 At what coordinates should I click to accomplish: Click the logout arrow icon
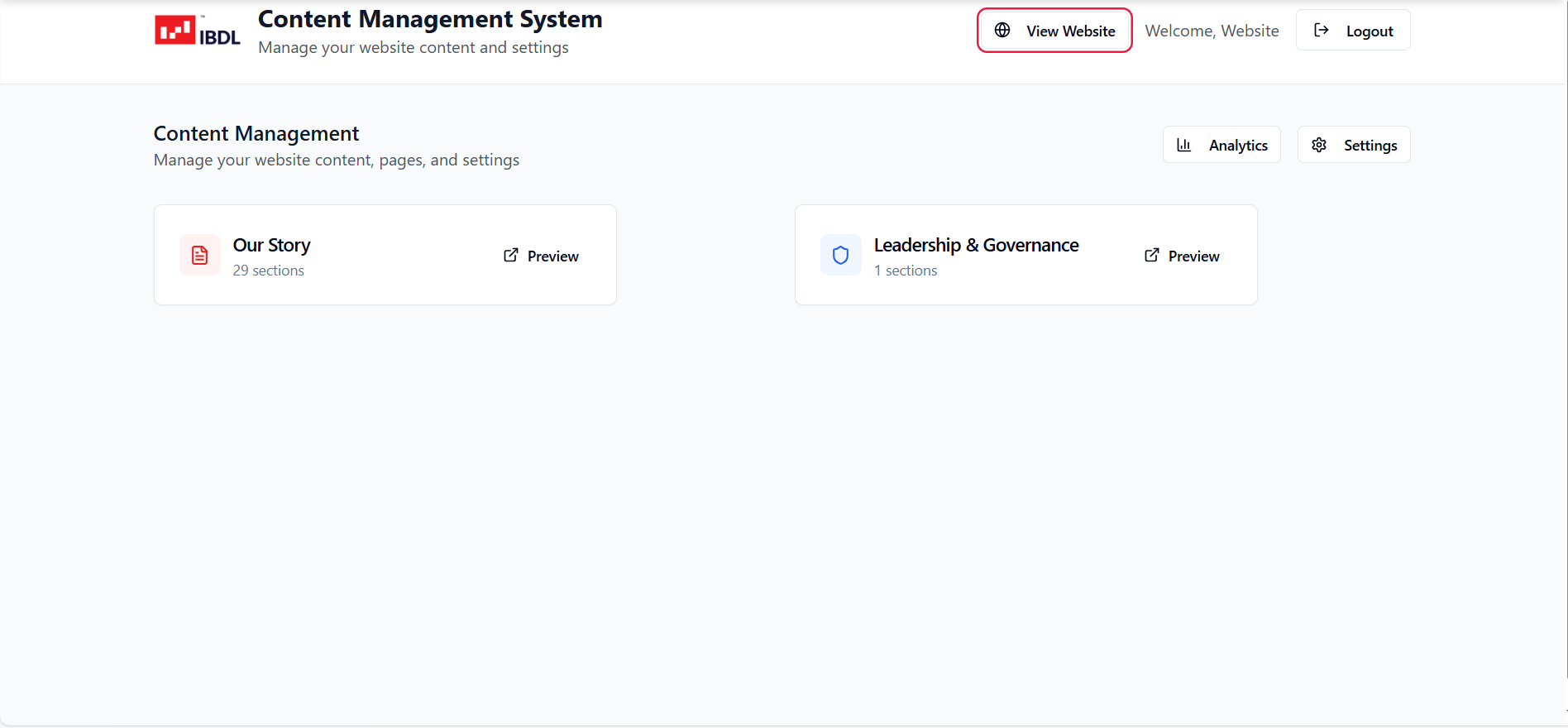click(1322, 31)
